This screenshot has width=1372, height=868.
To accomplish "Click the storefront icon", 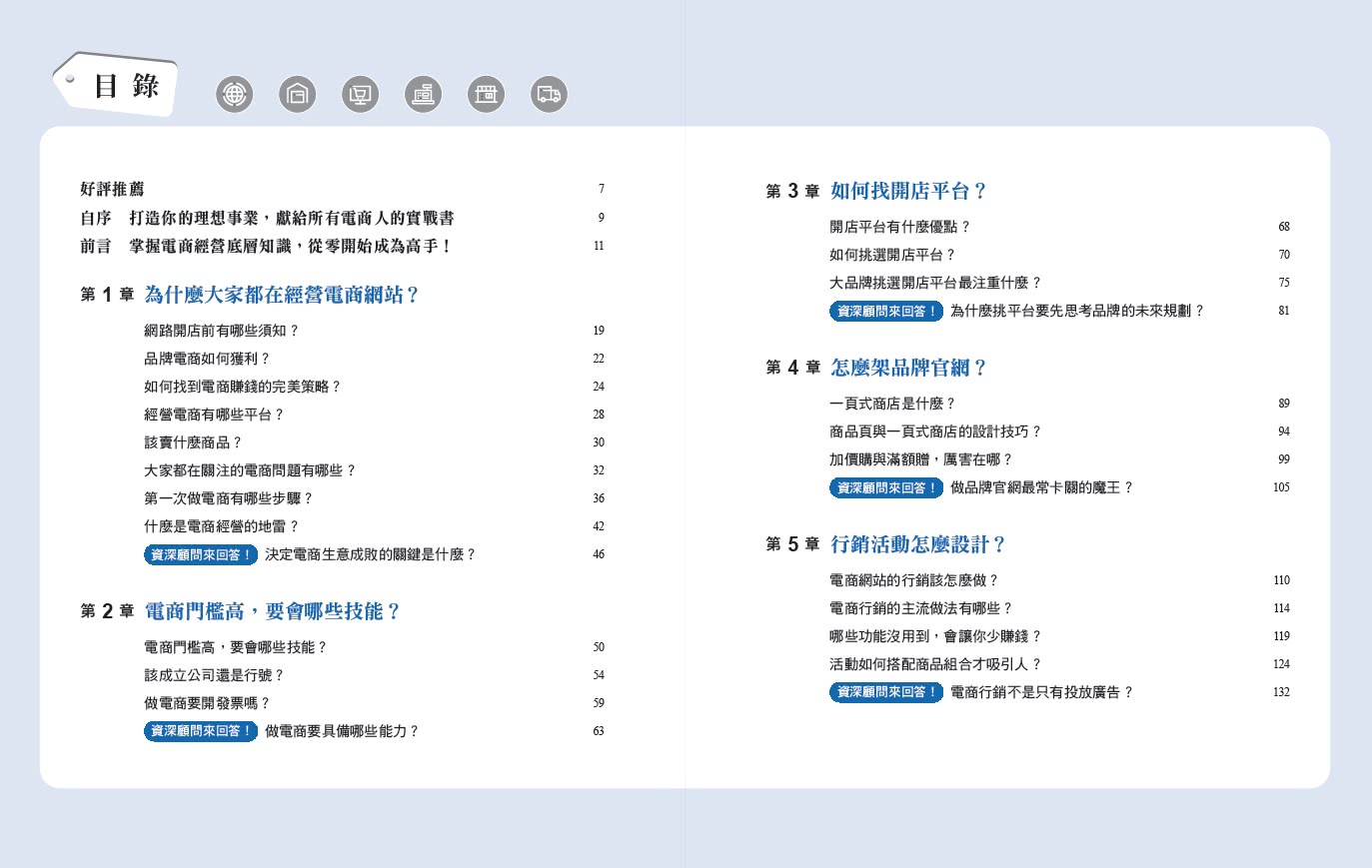I will pyautogui.click(x=487, y=94).
